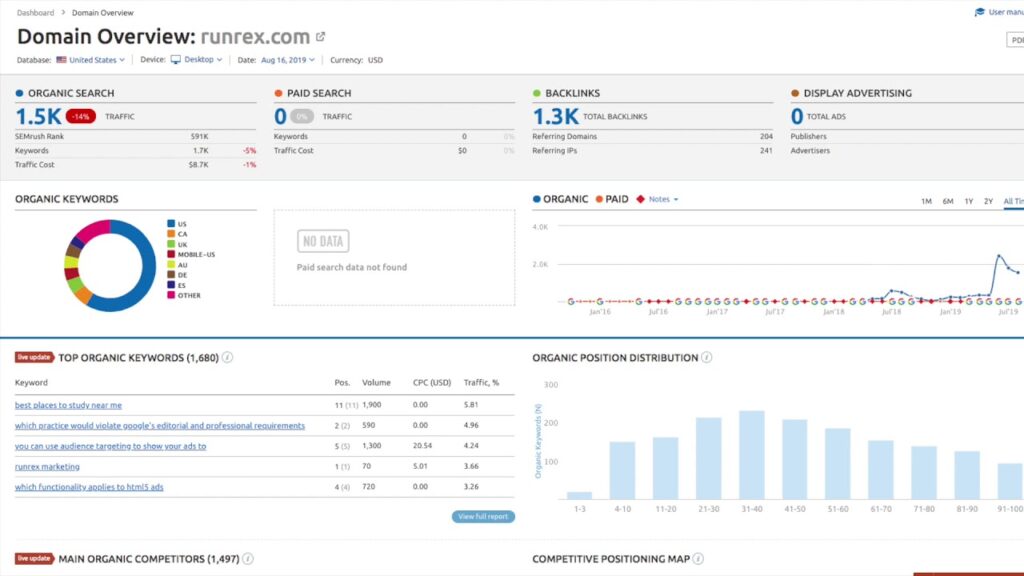Click the traffic spike peak on trend chart

pyautogui.click(x=999, y=255)
